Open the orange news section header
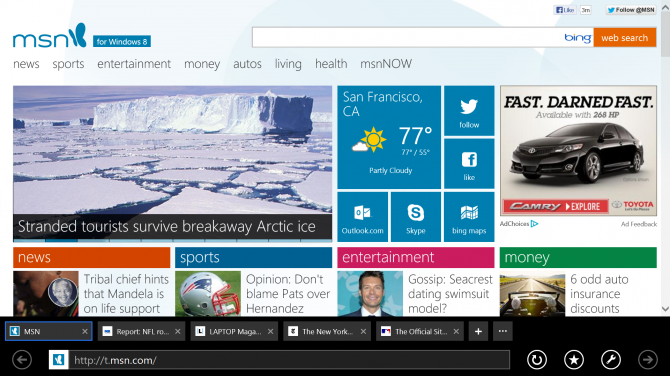Image resolution: width=670 pixels, height=376 pixels. pos(91,257)
